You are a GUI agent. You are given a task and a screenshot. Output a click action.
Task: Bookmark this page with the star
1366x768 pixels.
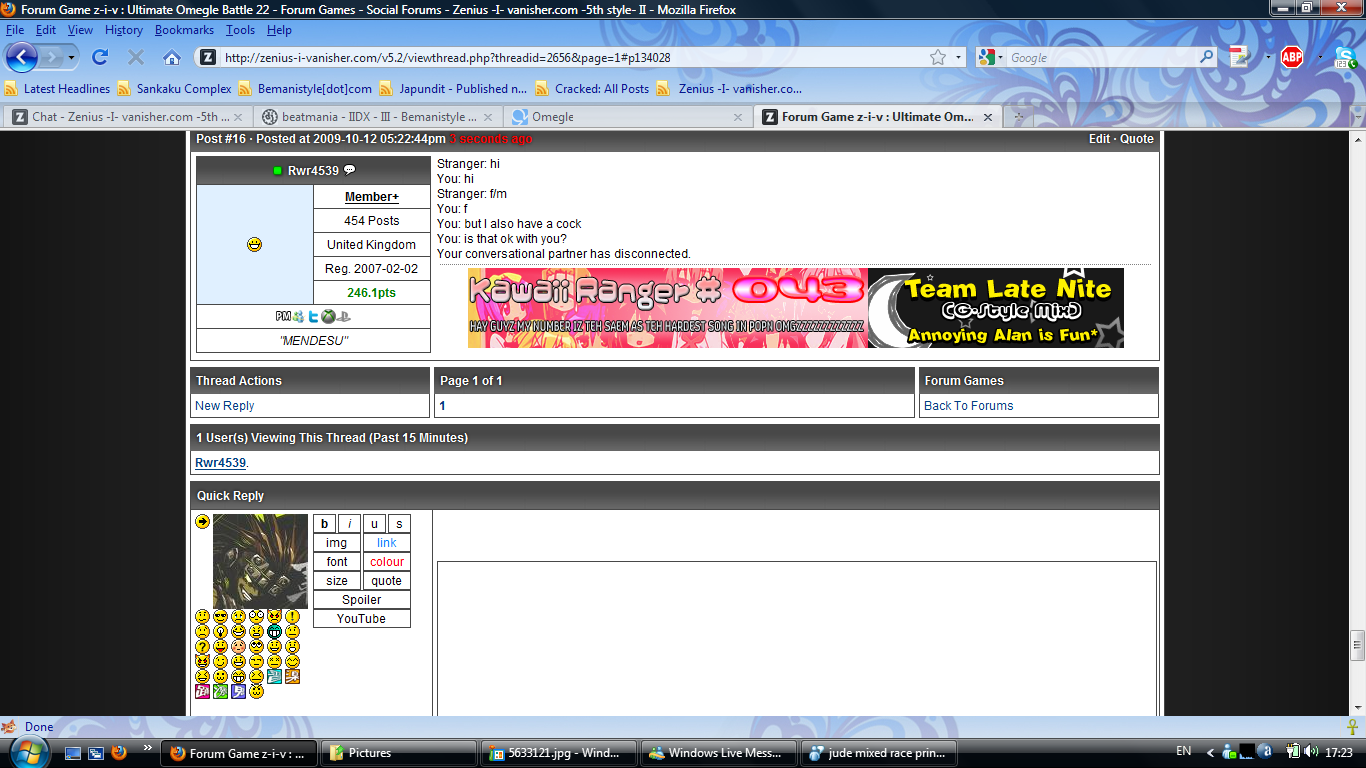[938, 57]
